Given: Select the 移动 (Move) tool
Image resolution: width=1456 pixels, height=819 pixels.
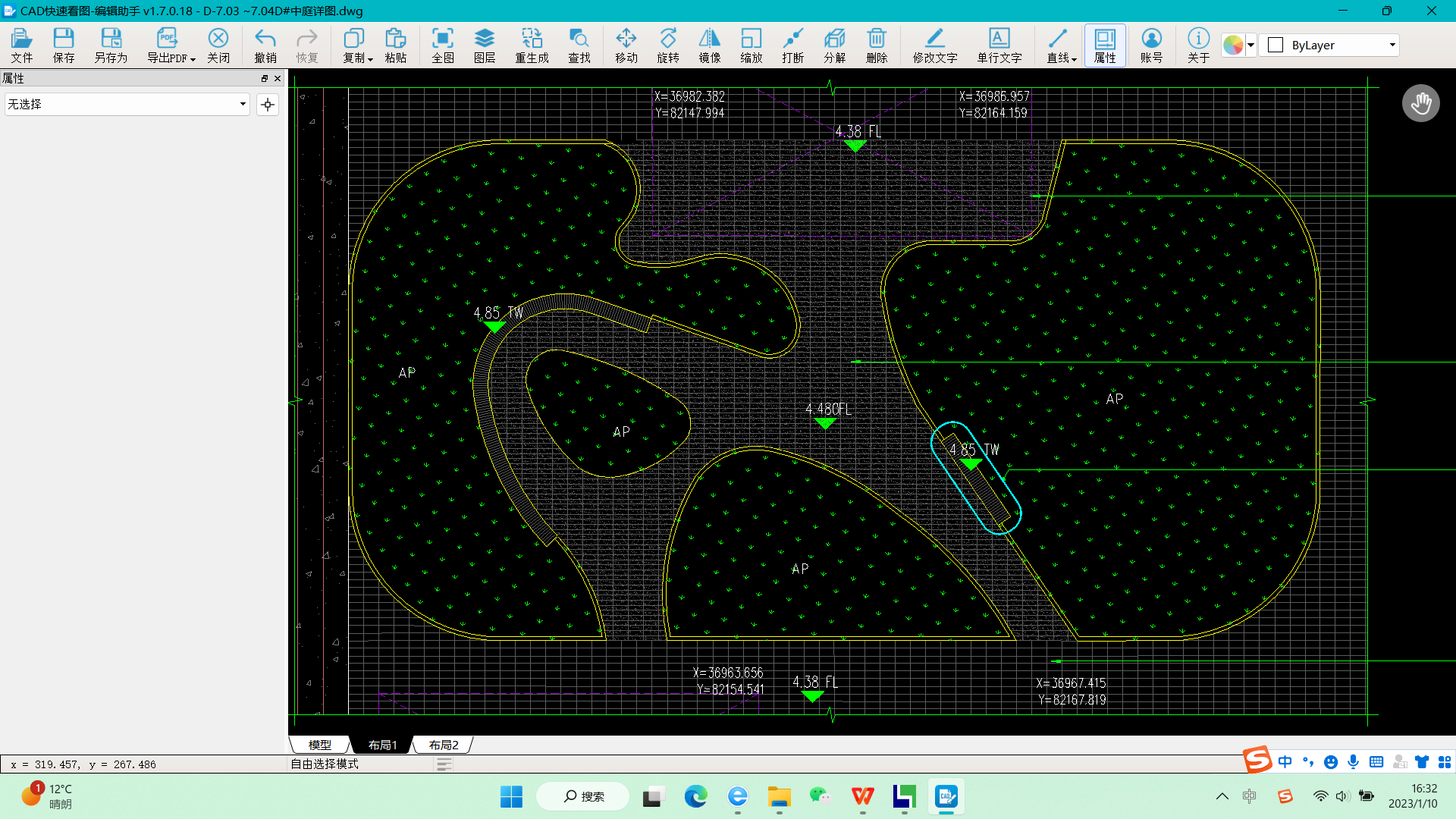Looking at the screenshot, I should [626, 45].
